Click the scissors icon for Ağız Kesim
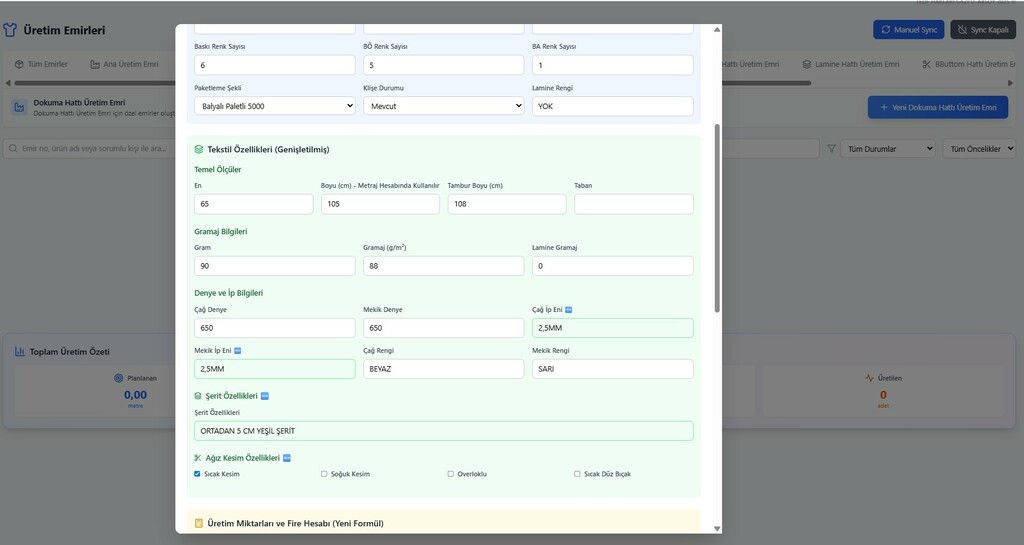 pyautogui.click(x=199, y=458)
